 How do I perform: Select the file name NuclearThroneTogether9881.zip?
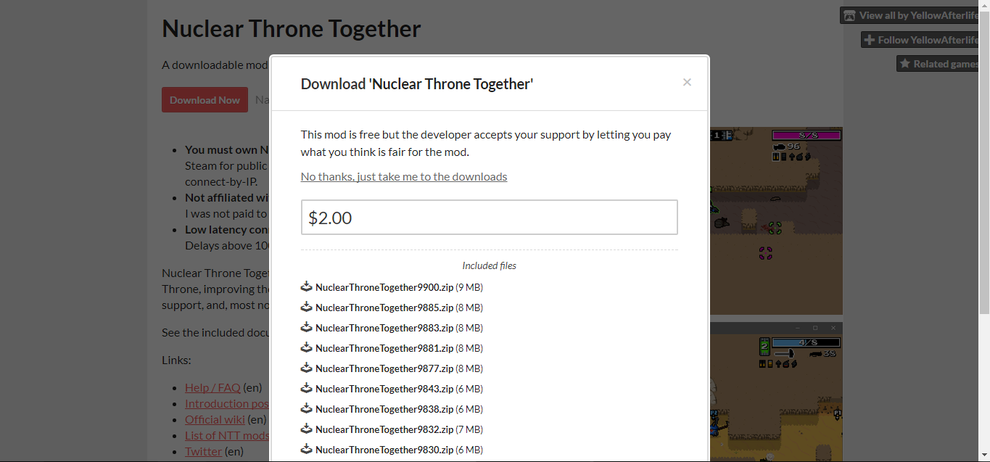click(x=384, y=348)
